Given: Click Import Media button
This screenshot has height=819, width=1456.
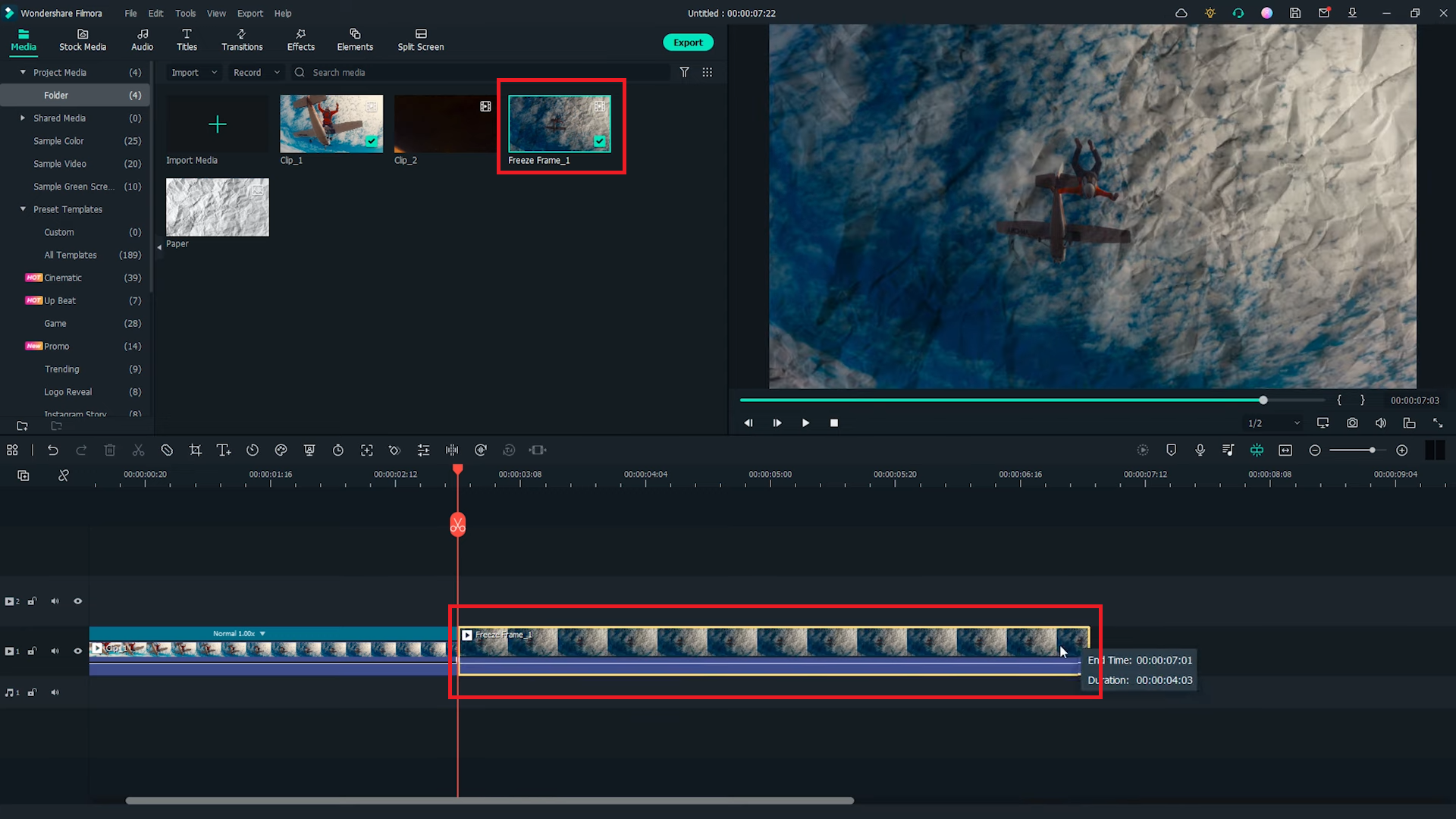Looking at the screenshot, I should click(217, 124).
